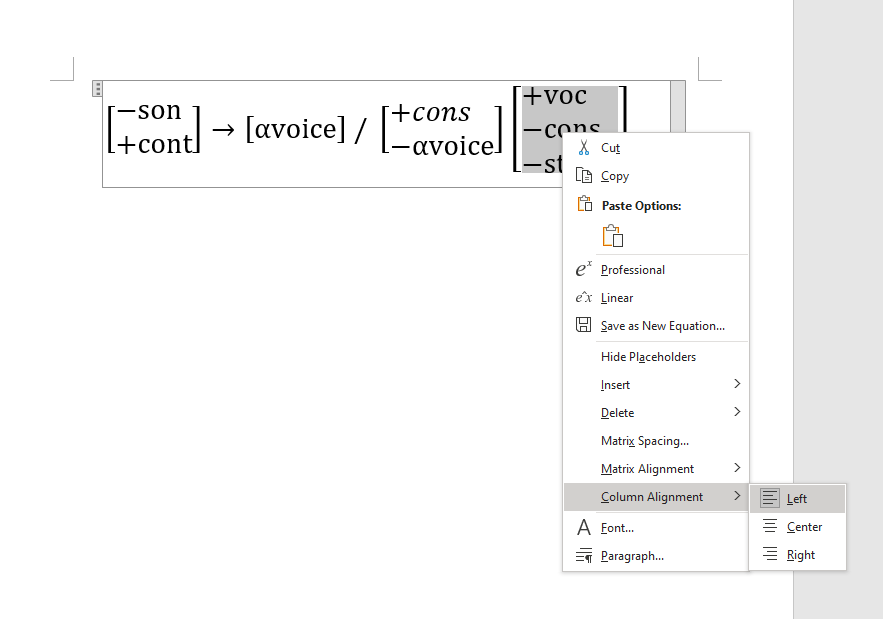Set column alignment to Right
Image resolution: width=883 pixels, height=619 pixels.
[x=797, y=555]
